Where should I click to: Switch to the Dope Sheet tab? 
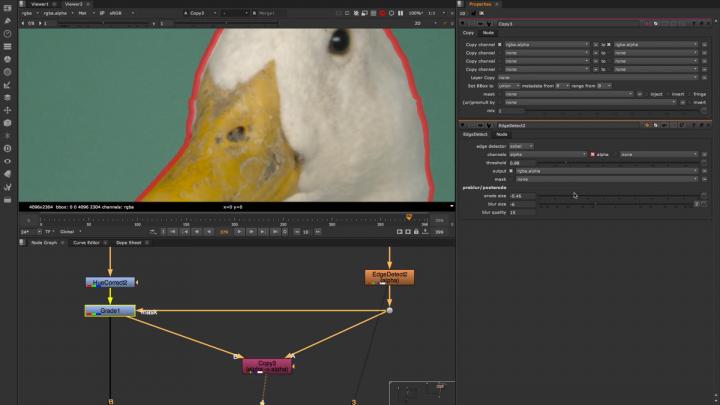pos(129,242)
